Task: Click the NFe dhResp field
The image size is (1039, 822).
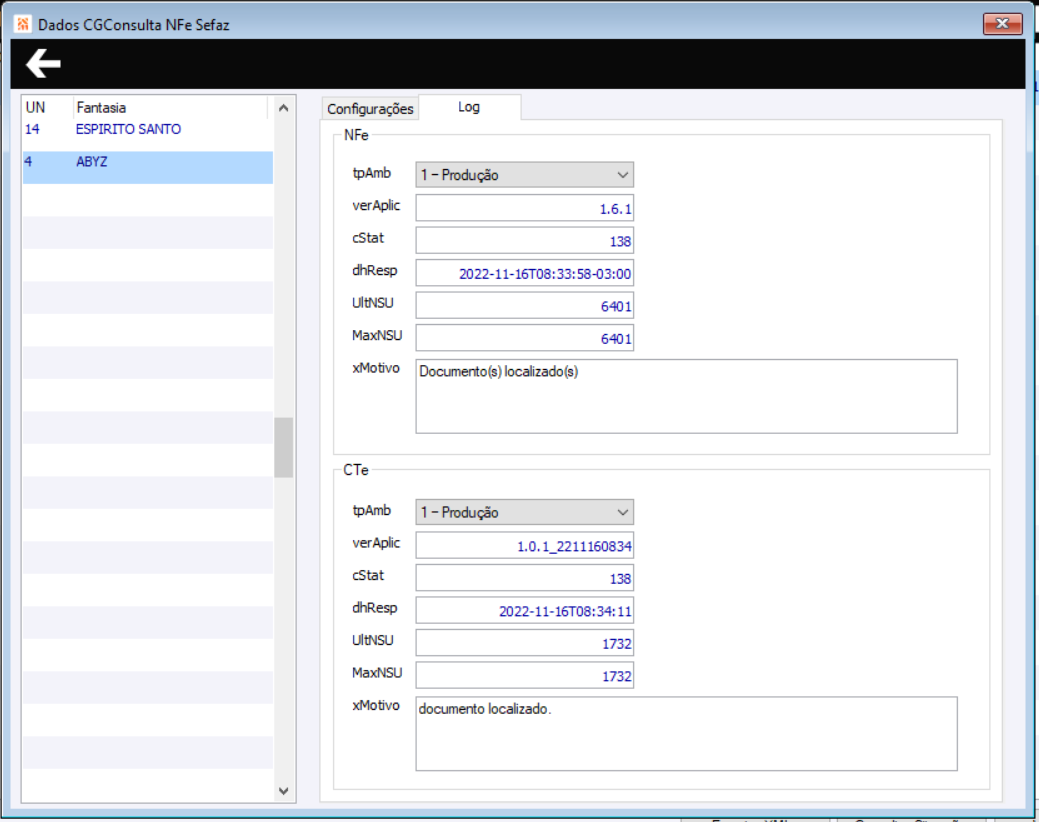Action: 524,273
